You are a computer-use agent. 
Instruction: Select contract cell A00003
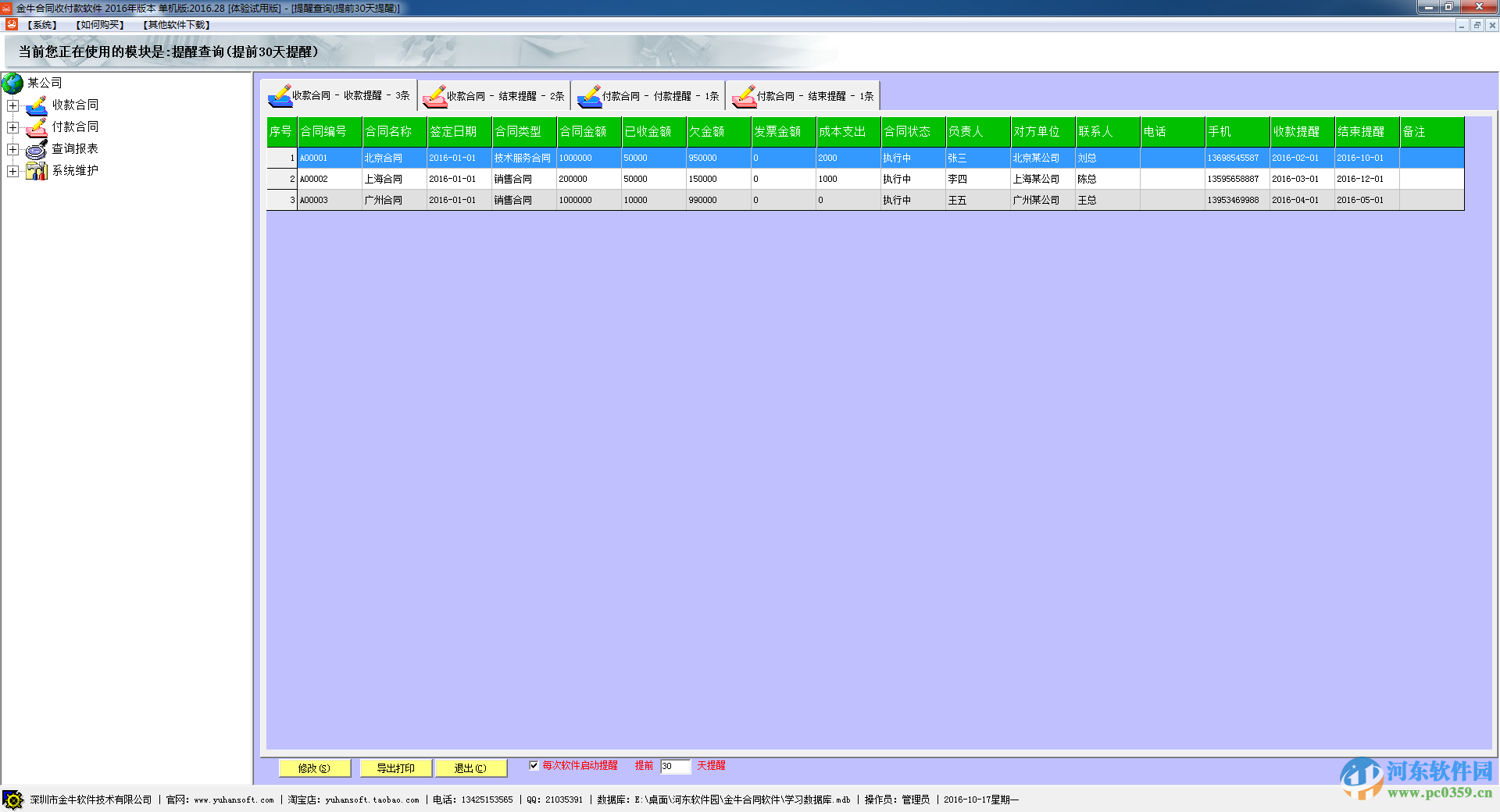[x=330, y=200]
